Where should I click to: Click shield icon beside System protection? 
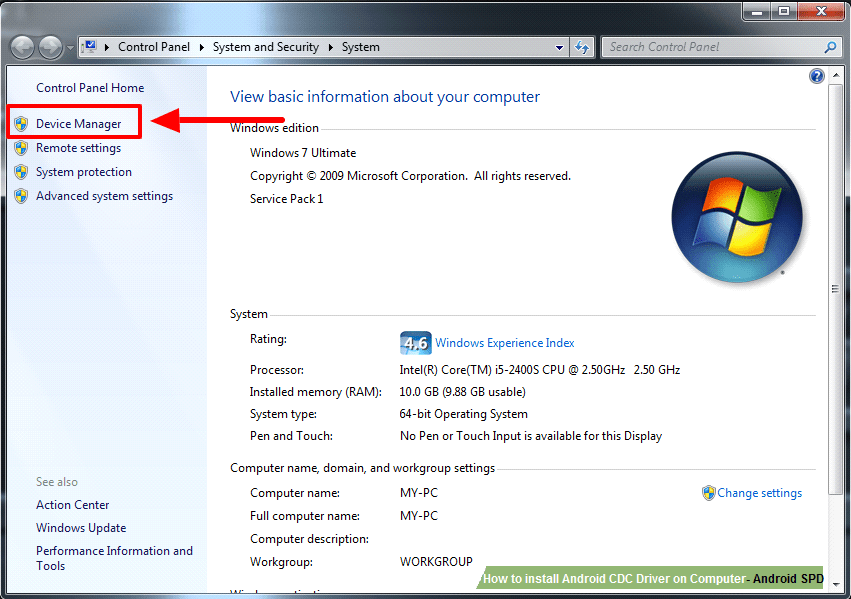pyautogui.click(x=21, y=171)
